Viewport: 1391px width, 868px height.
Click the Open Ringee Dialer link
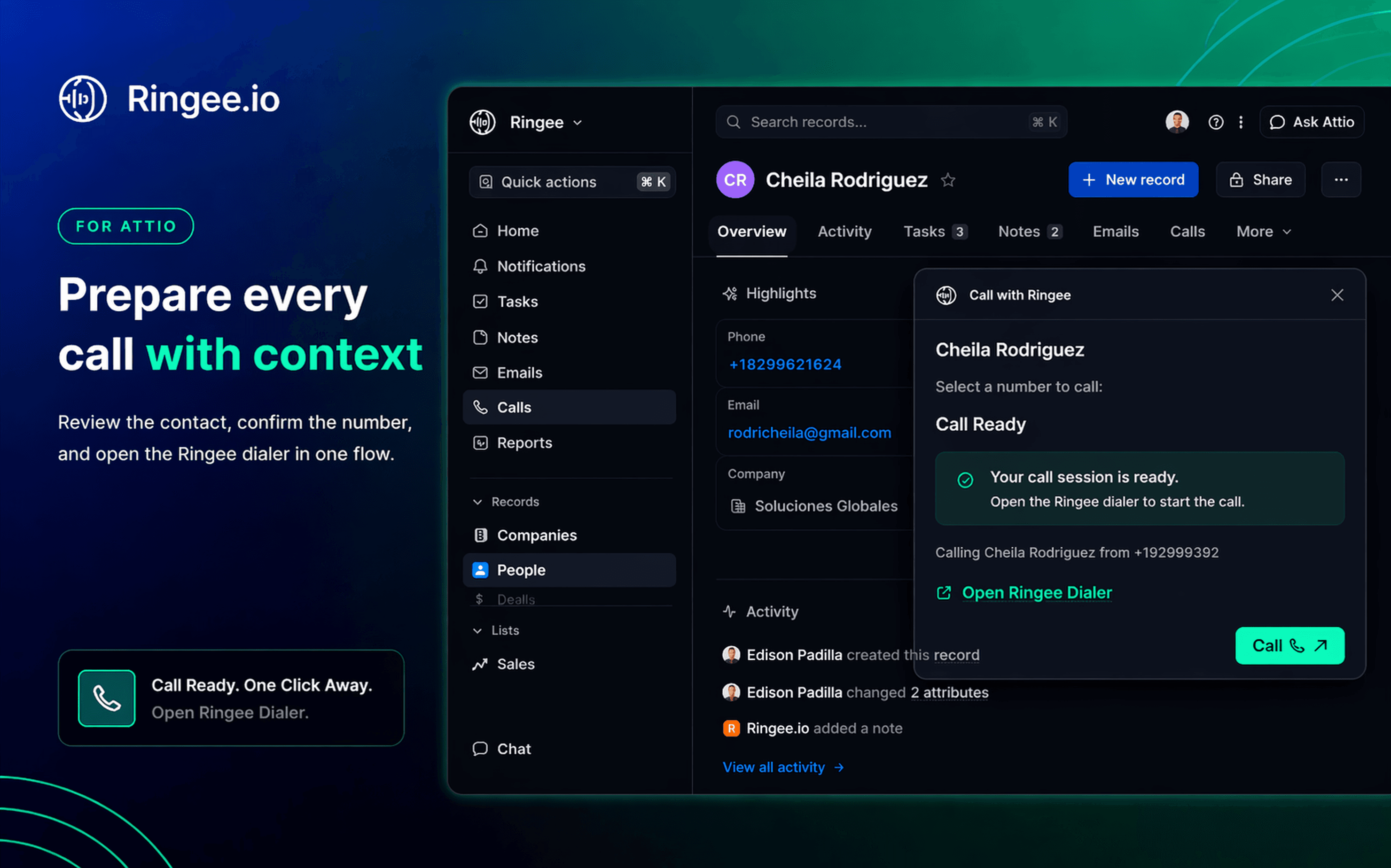click(x=1037, y=592)
